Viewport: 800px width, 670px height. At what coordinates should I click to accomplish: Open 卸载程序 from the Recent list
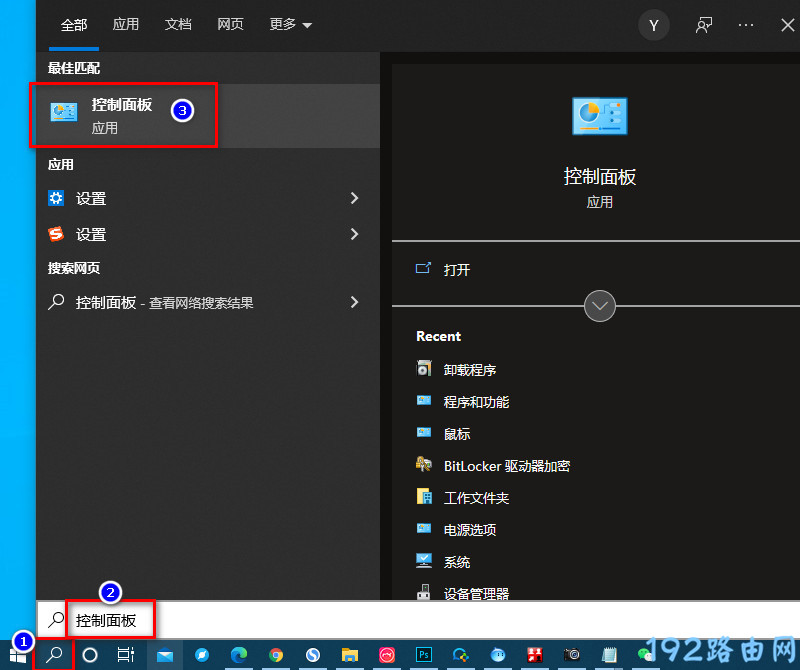[470, 370]
